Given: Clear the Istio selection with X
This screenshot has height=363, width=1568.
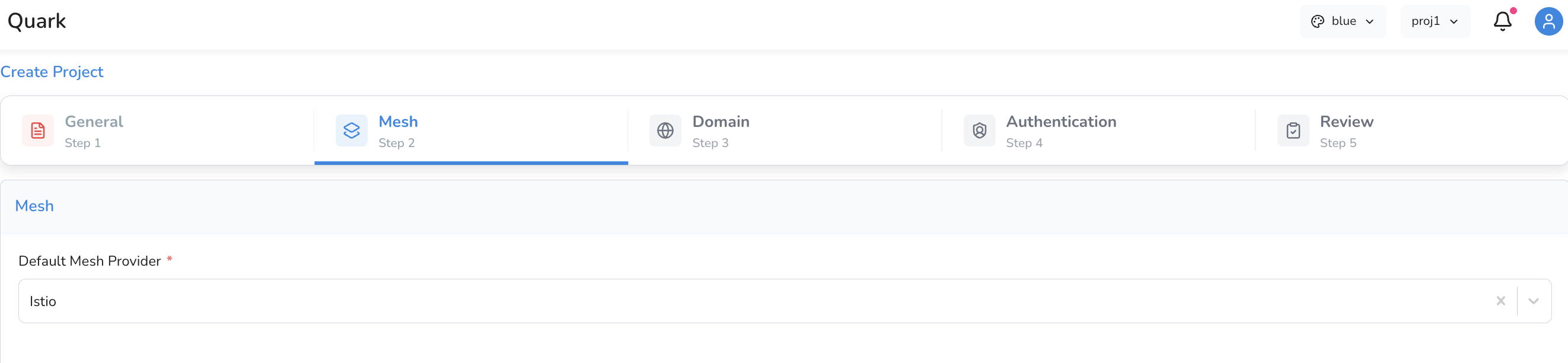Looking at the screenshot, I should tap(1500, 301).
